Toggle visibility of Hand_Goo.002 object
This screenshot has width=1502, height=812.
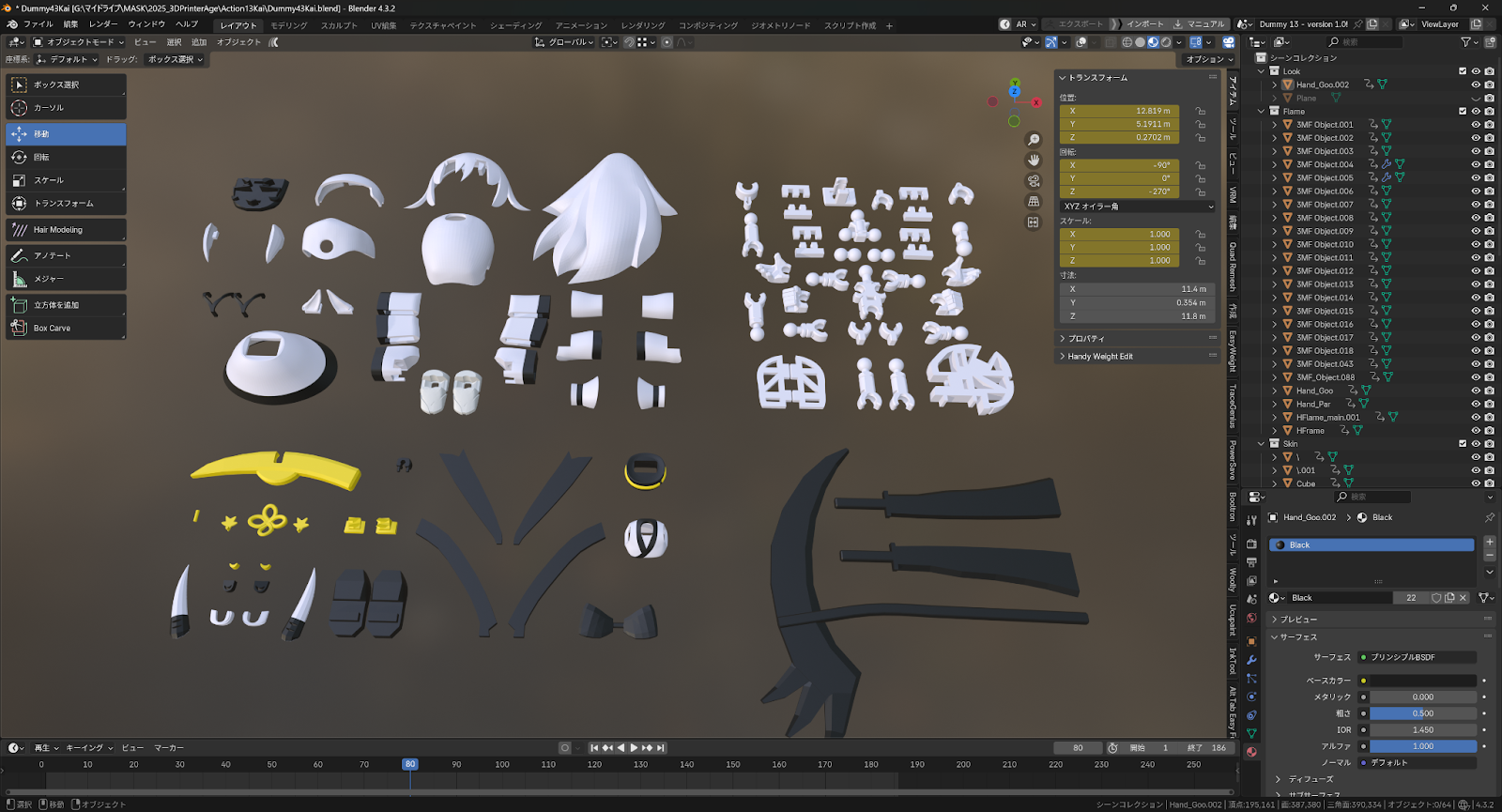coord(1476,84)
